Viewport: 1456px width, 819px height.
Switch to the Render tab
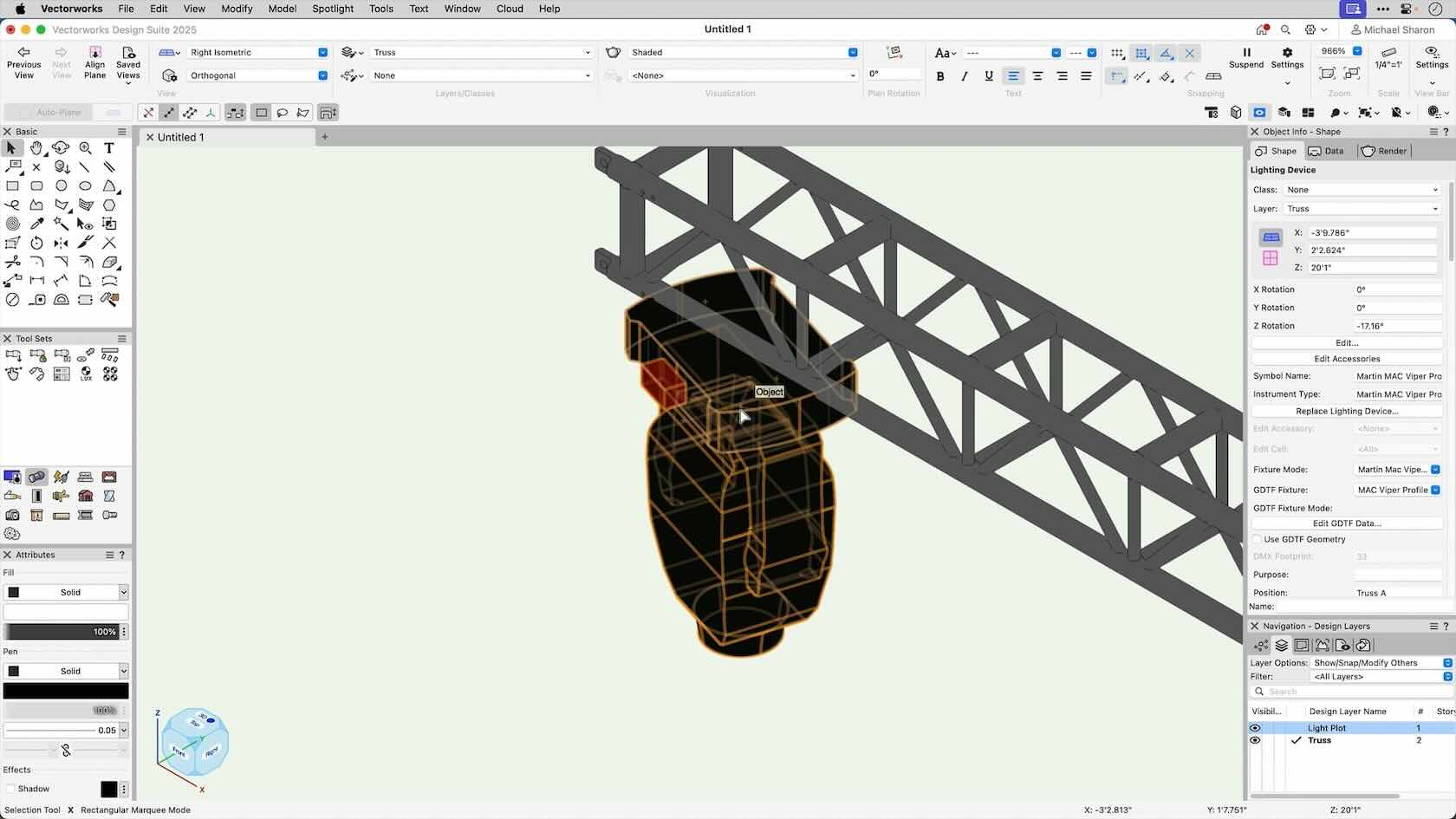click(x=1384, y=151)
